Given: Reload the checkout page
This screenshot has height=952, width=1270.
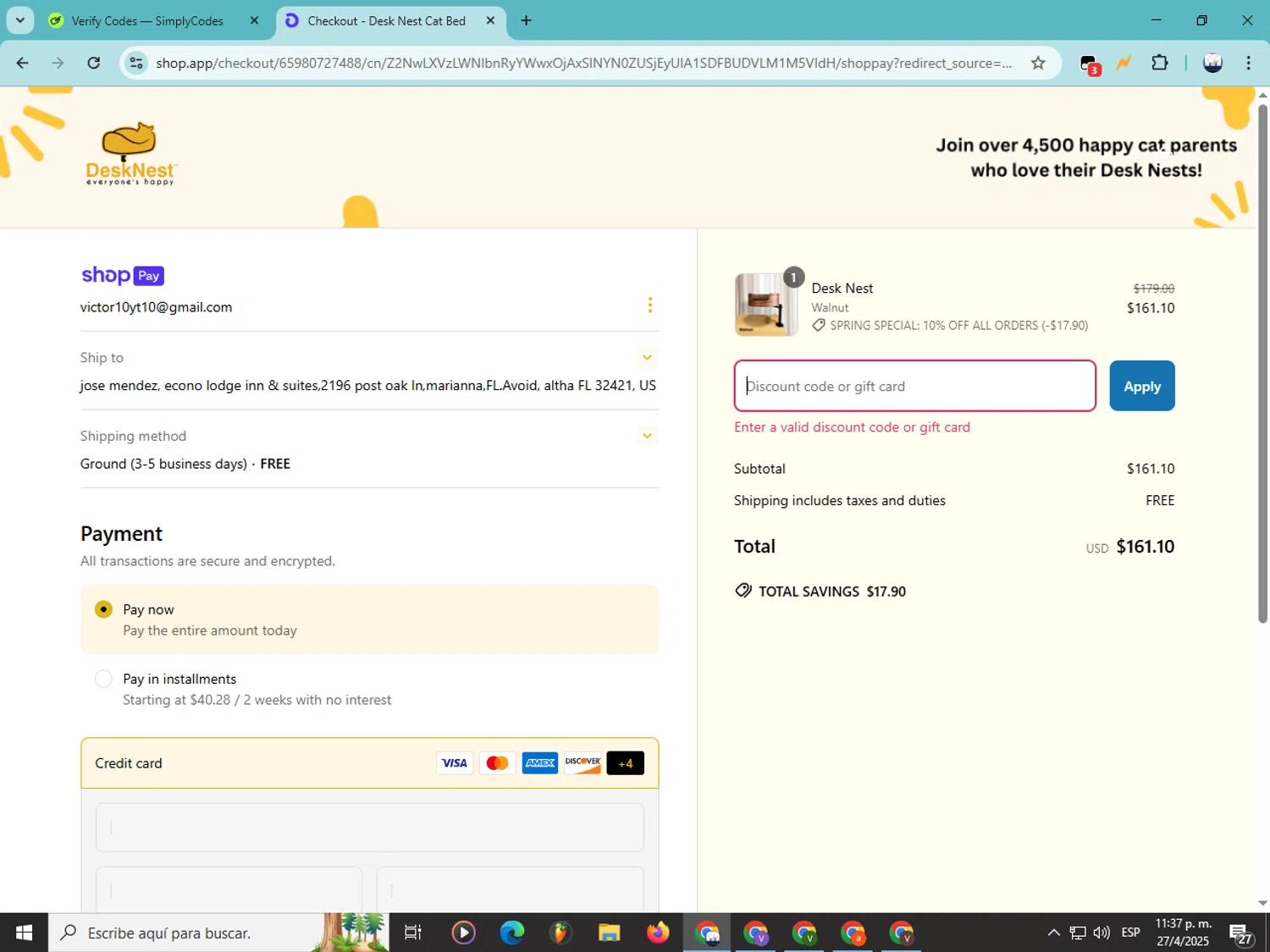Looking at the screenshot, I should pyautogui.click(x=94, y=63).
